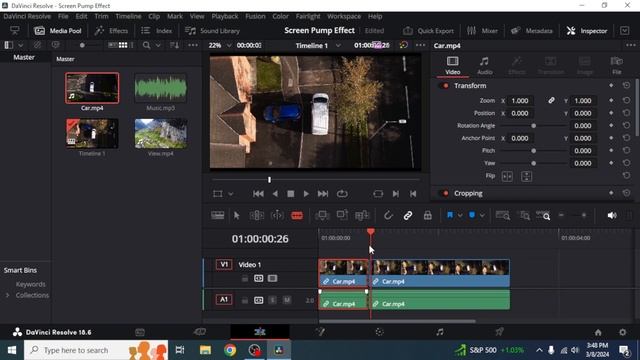The image size is (640, 360).
Task: Toggle Linked Selection chain icon
Action: [408, 216]
